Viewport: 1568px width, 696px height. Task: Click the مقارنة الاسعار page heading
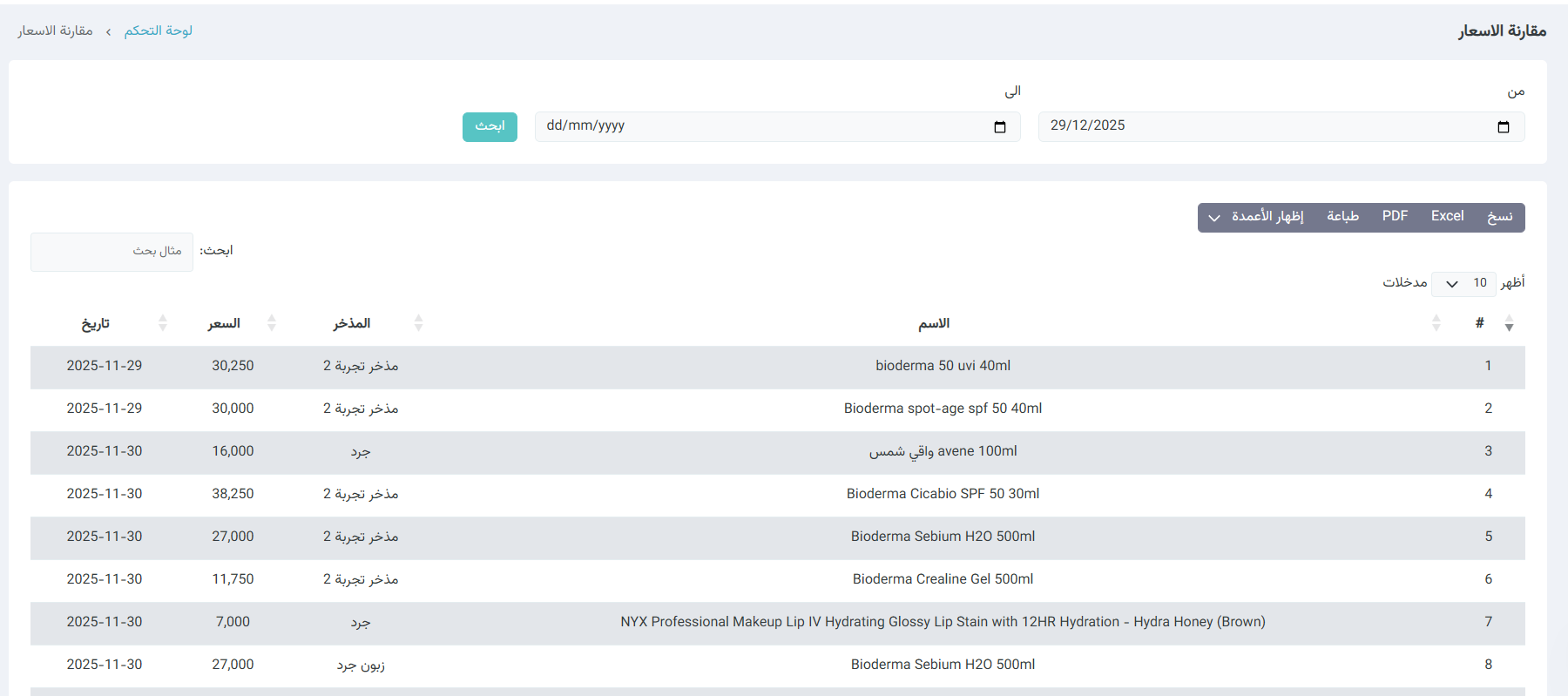pyautogui.click(x=1503, y=31)
